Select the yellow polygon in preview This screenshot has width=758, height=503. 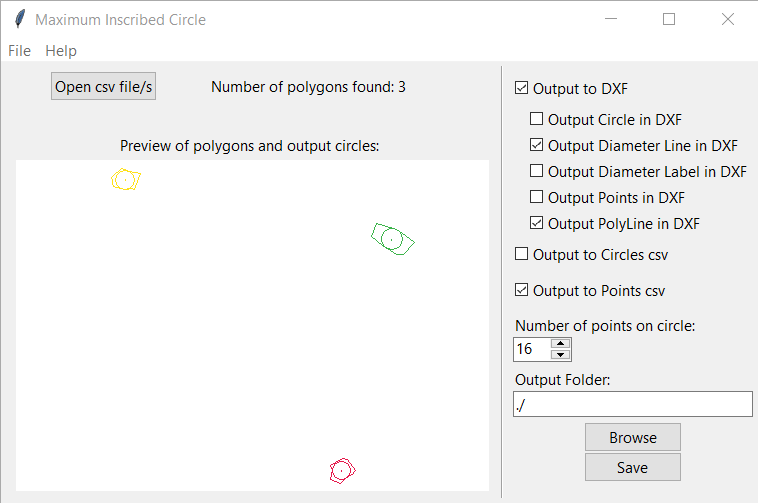tap(126, 179)
